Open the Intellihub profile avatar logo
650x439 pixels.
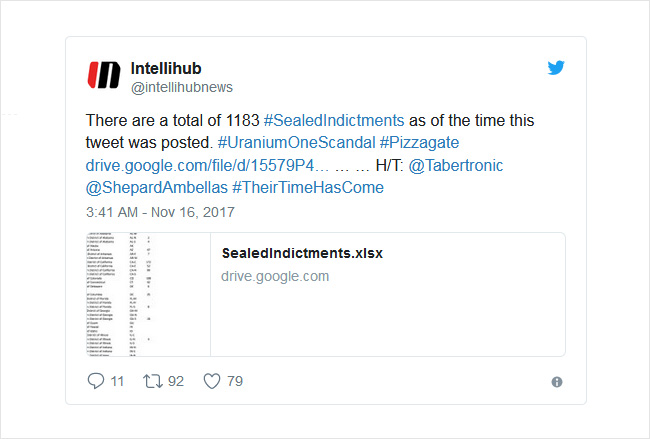click(x=104, y=75)
